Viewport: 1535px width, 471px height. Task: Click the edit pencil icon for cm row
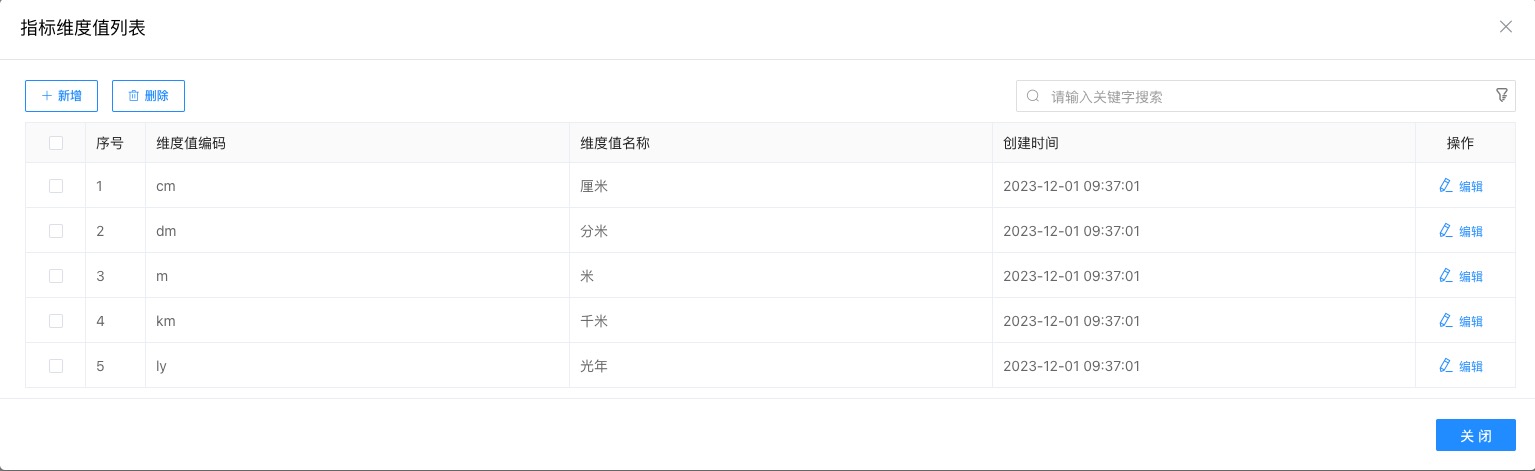click(1444, 185)
